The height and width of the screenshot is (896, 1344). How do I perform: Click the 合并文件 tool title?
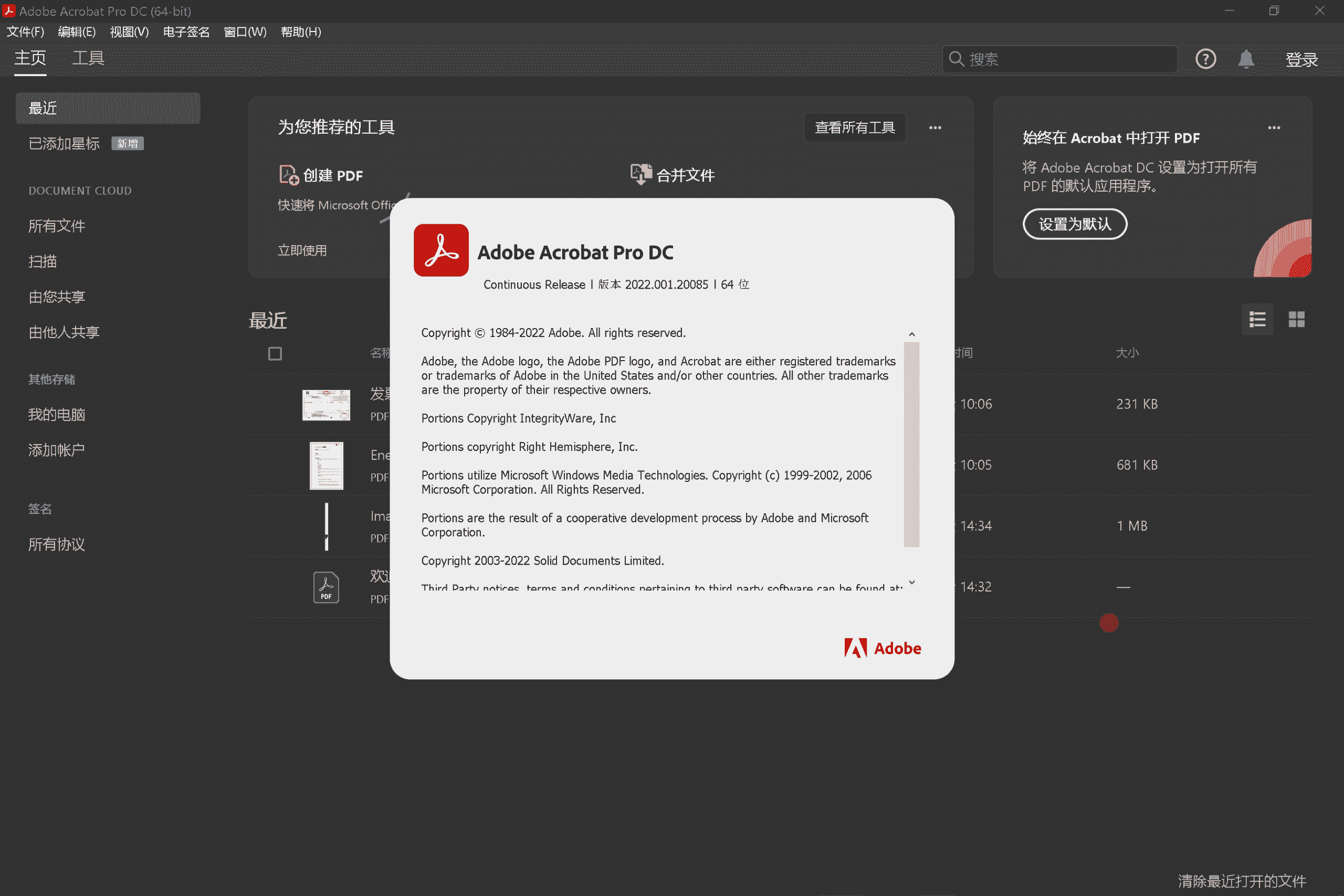click(x=685, y=175)
